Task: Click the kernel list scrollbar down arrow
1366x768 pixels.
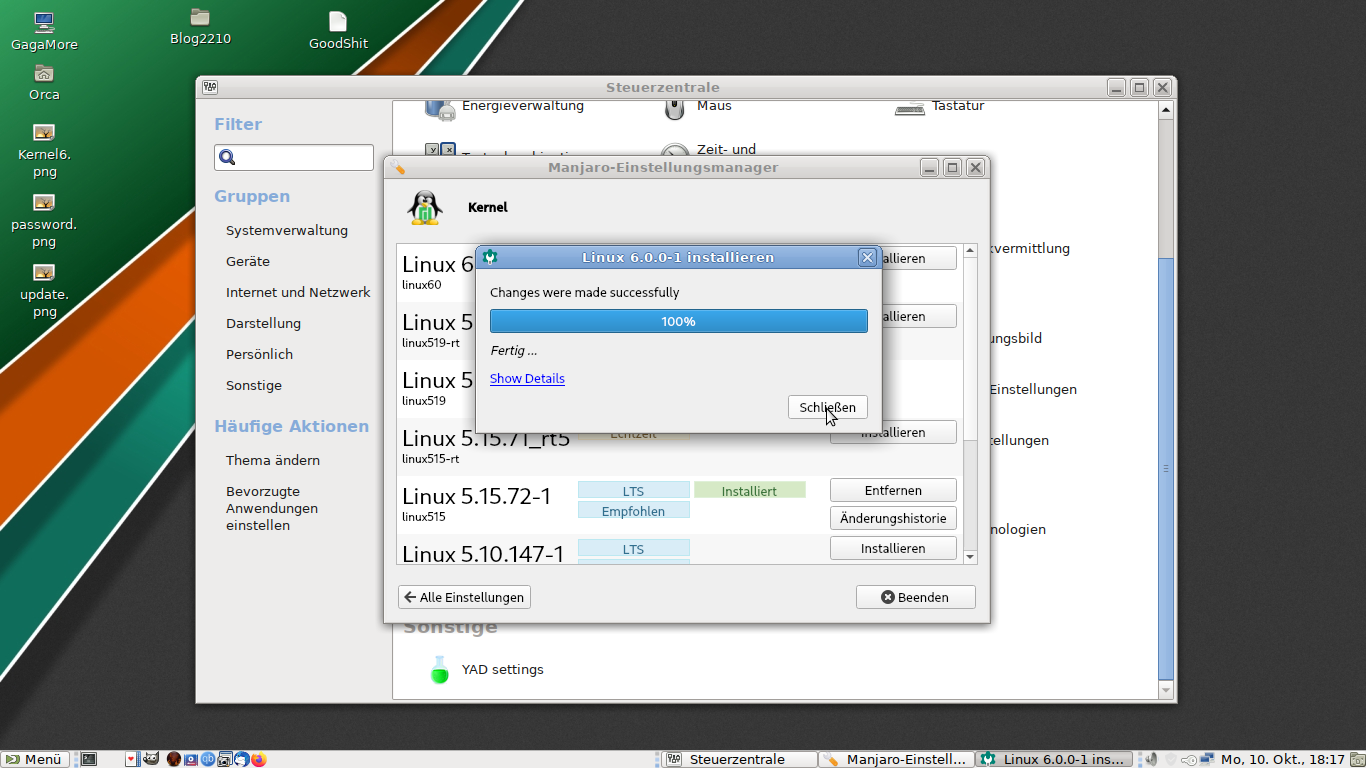Action: pyautogui.click(x=970, y=555)
